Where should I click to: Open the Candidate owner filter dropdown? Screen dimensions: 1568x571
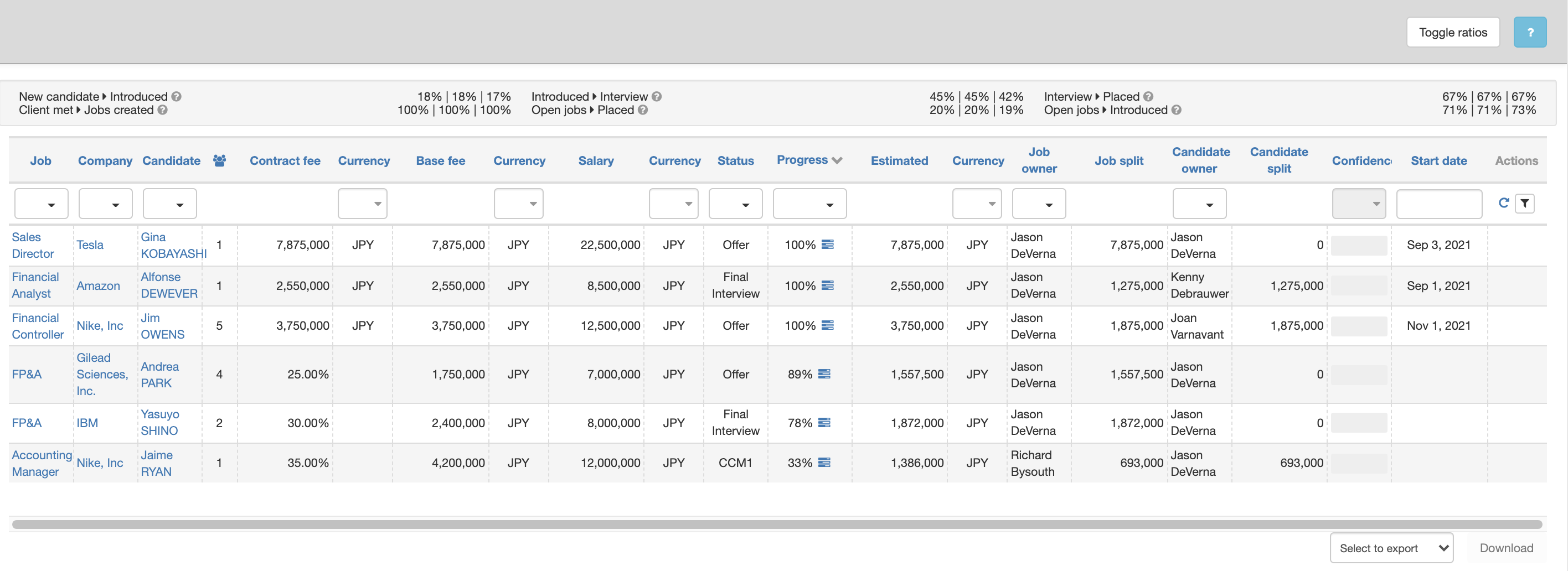click(1200, 204)
